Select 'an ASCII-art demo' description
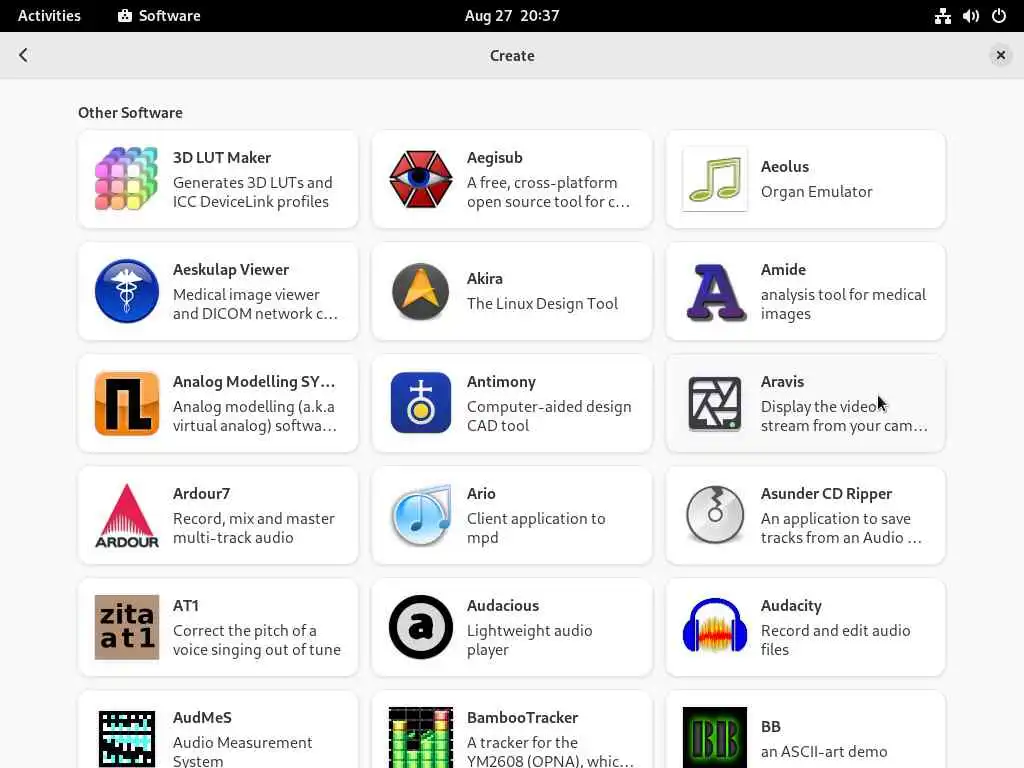Viewport: 1024px width, 768px height. click(824, 752)
